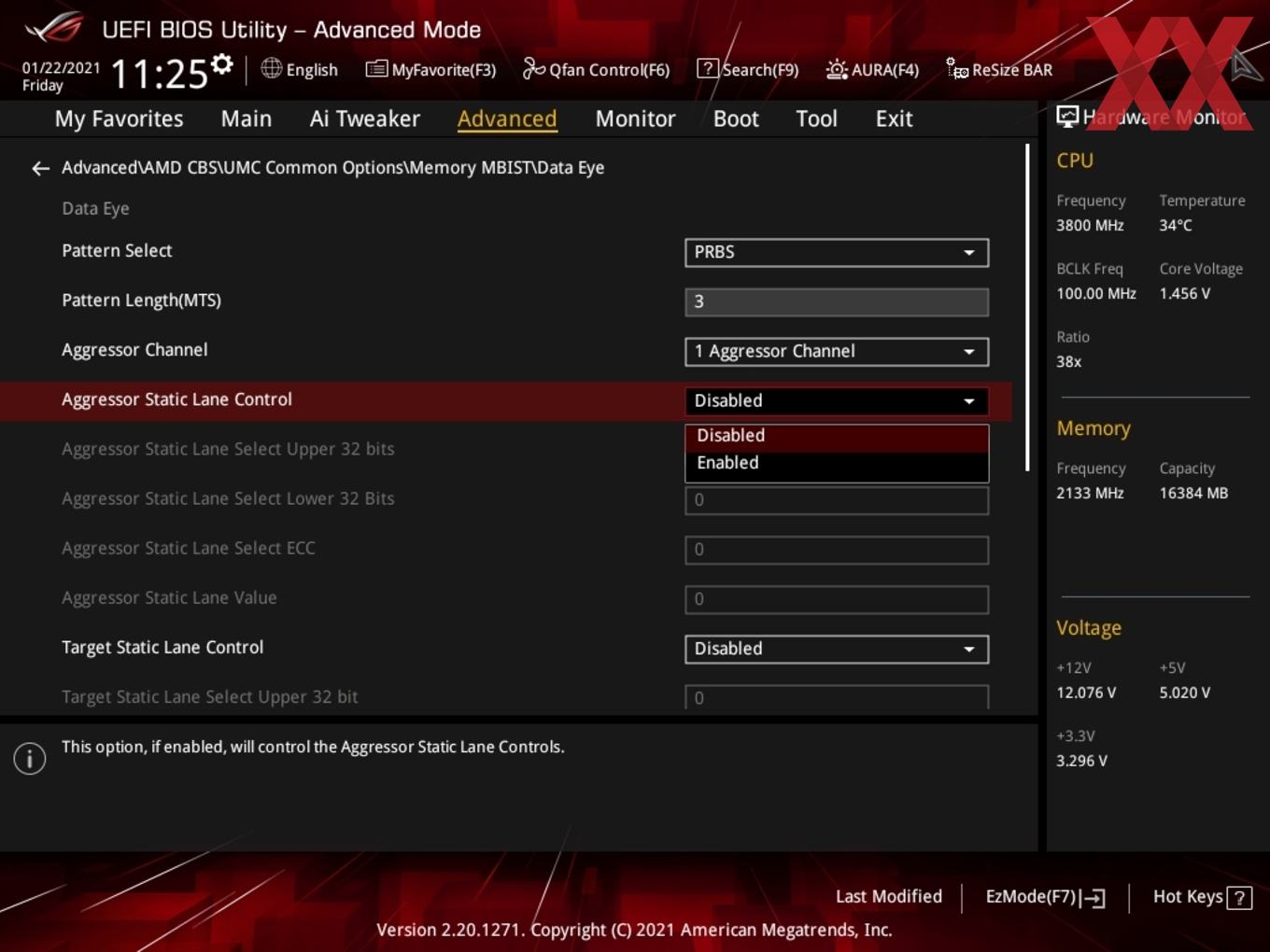Select the Pattern Length(MTS) label
This screenshot has height=952, width=1270.
[141, 301]
